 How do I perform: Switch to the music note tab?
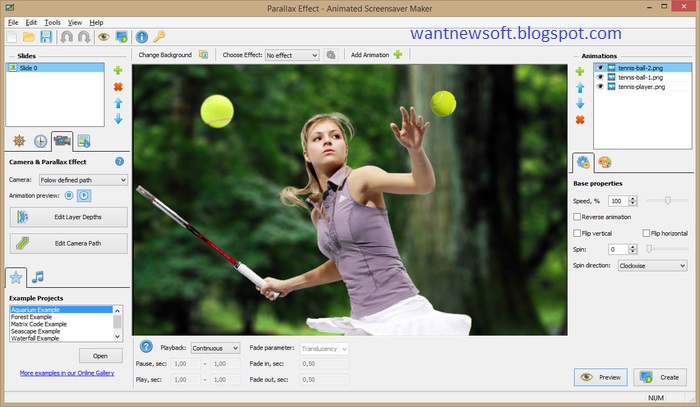(x=38, y=277)
